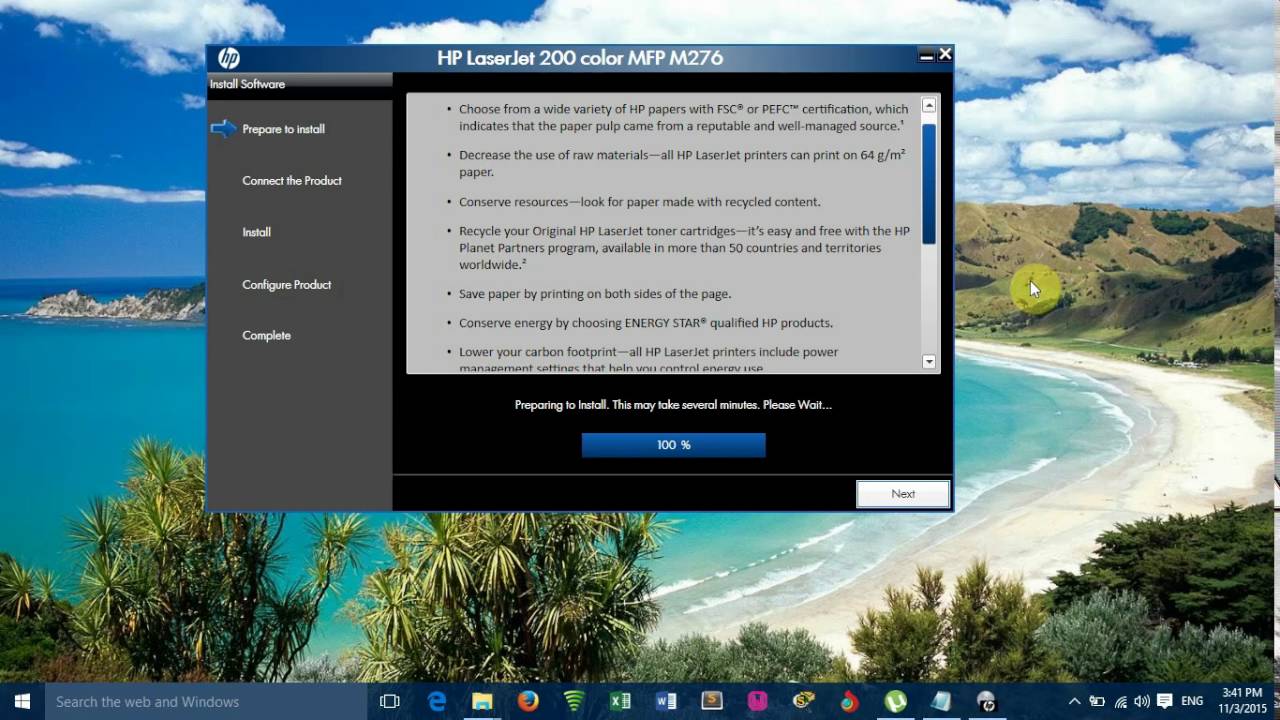Click the scroll down arrow in text pane

pos(929,362)
